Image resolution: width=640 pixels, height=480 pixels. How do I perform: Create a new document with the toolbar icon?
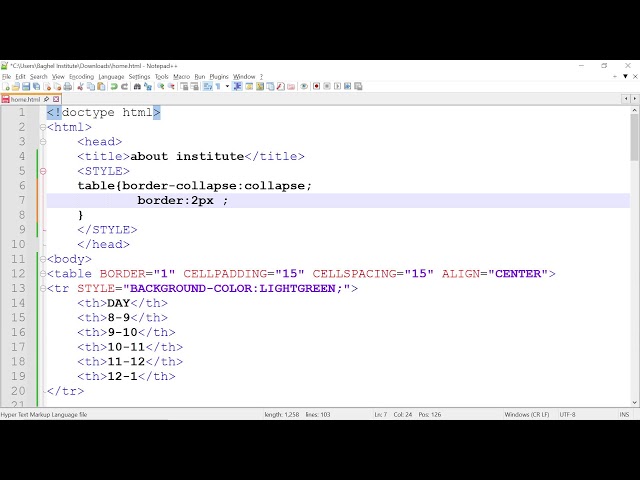click(x=6, y=86)
